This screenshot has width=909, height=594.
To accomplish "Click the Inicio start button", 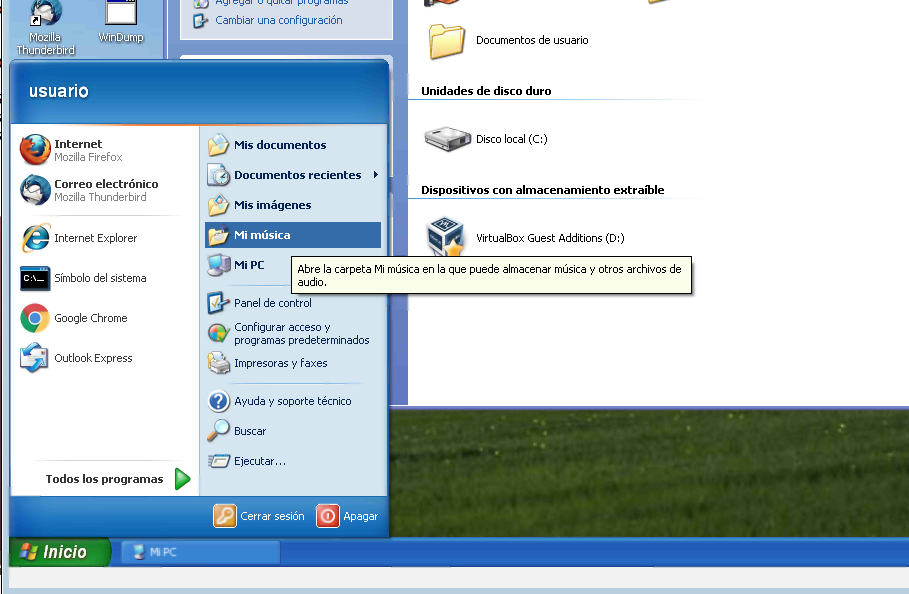I will [60, 552].
